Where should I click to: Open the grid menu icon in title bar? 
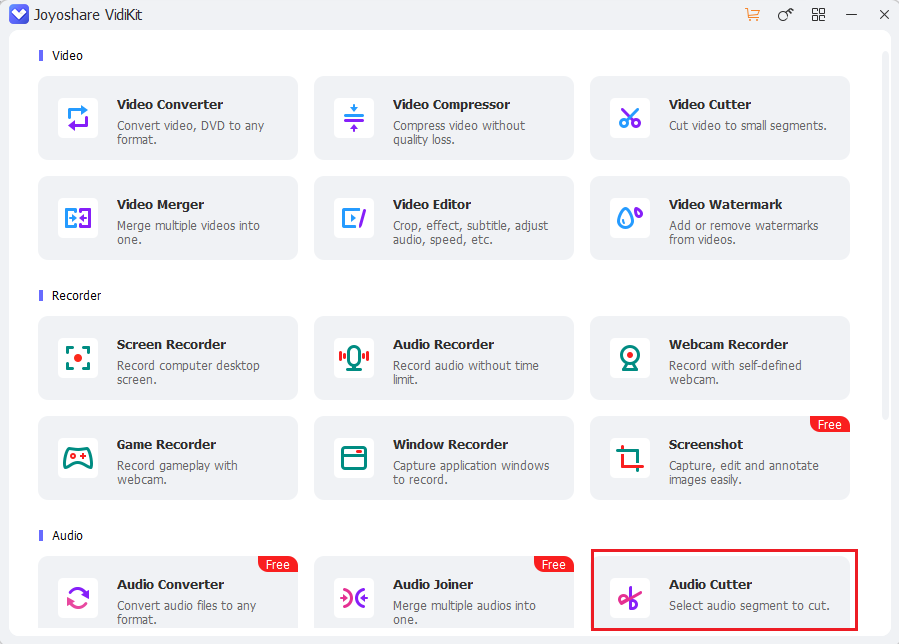[818, 14]
